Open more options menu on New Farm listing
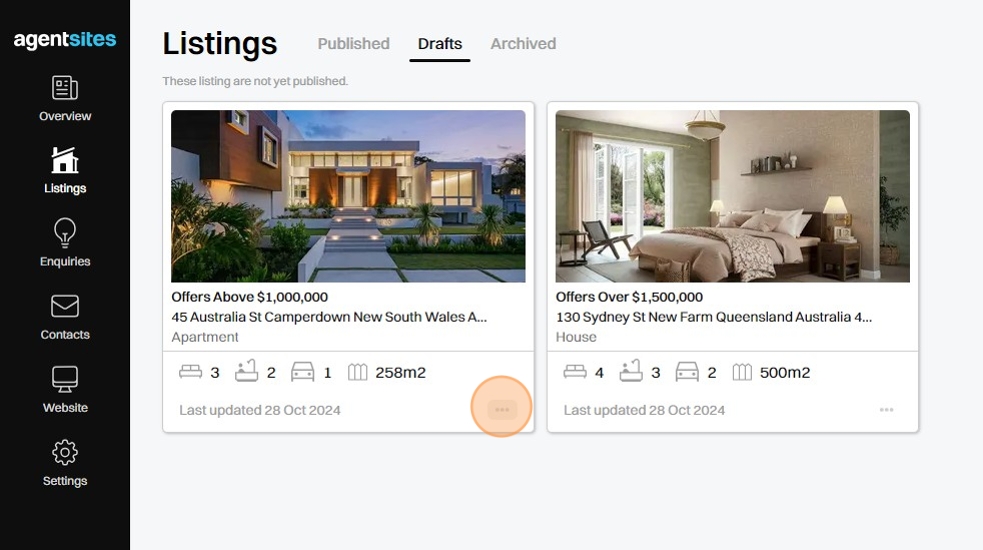The image size is (983, 550). [x=886, y=409]
